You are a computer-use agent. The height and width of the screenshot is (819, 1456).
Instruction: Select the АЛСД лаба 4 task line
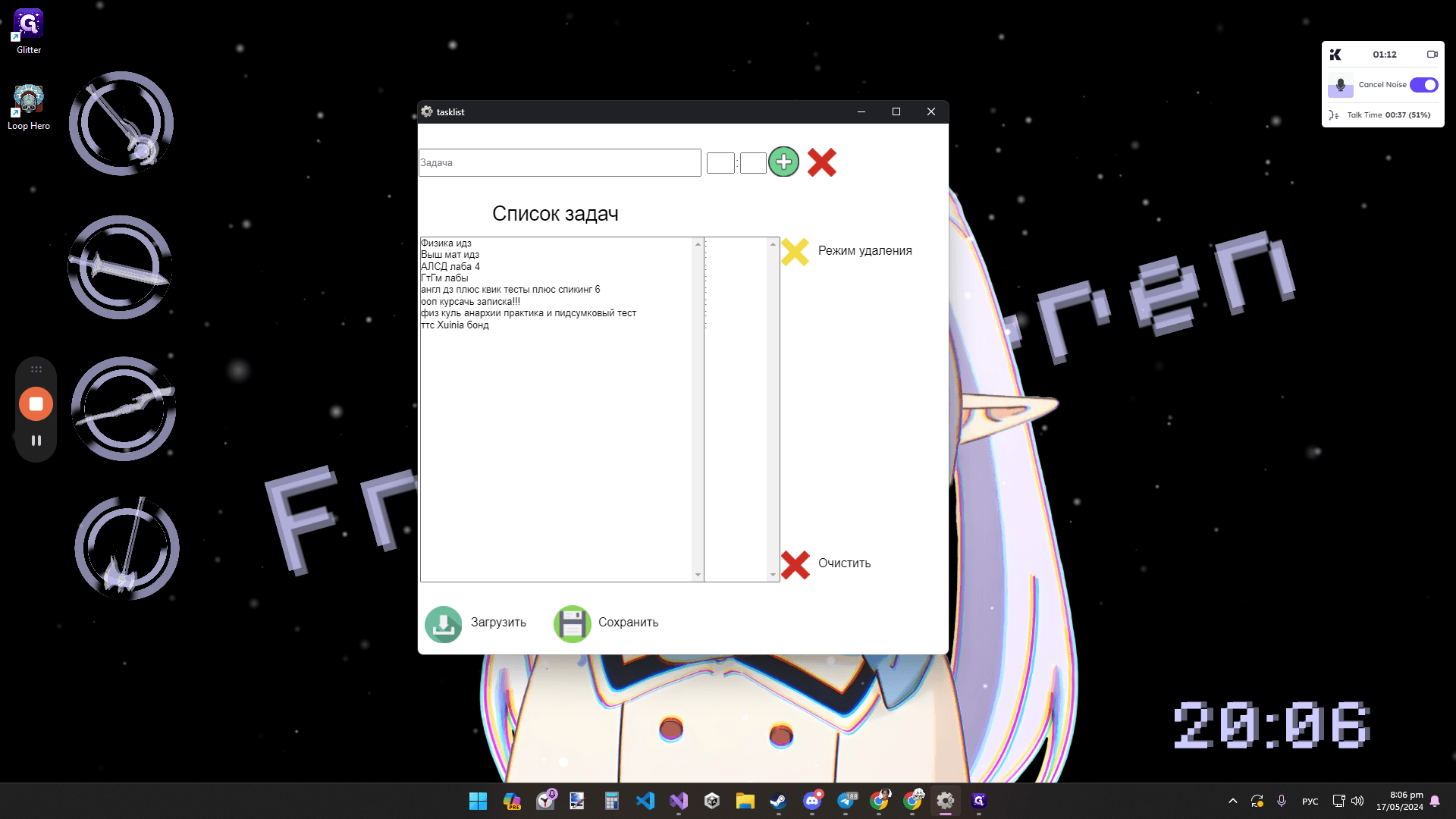point(450,267)
